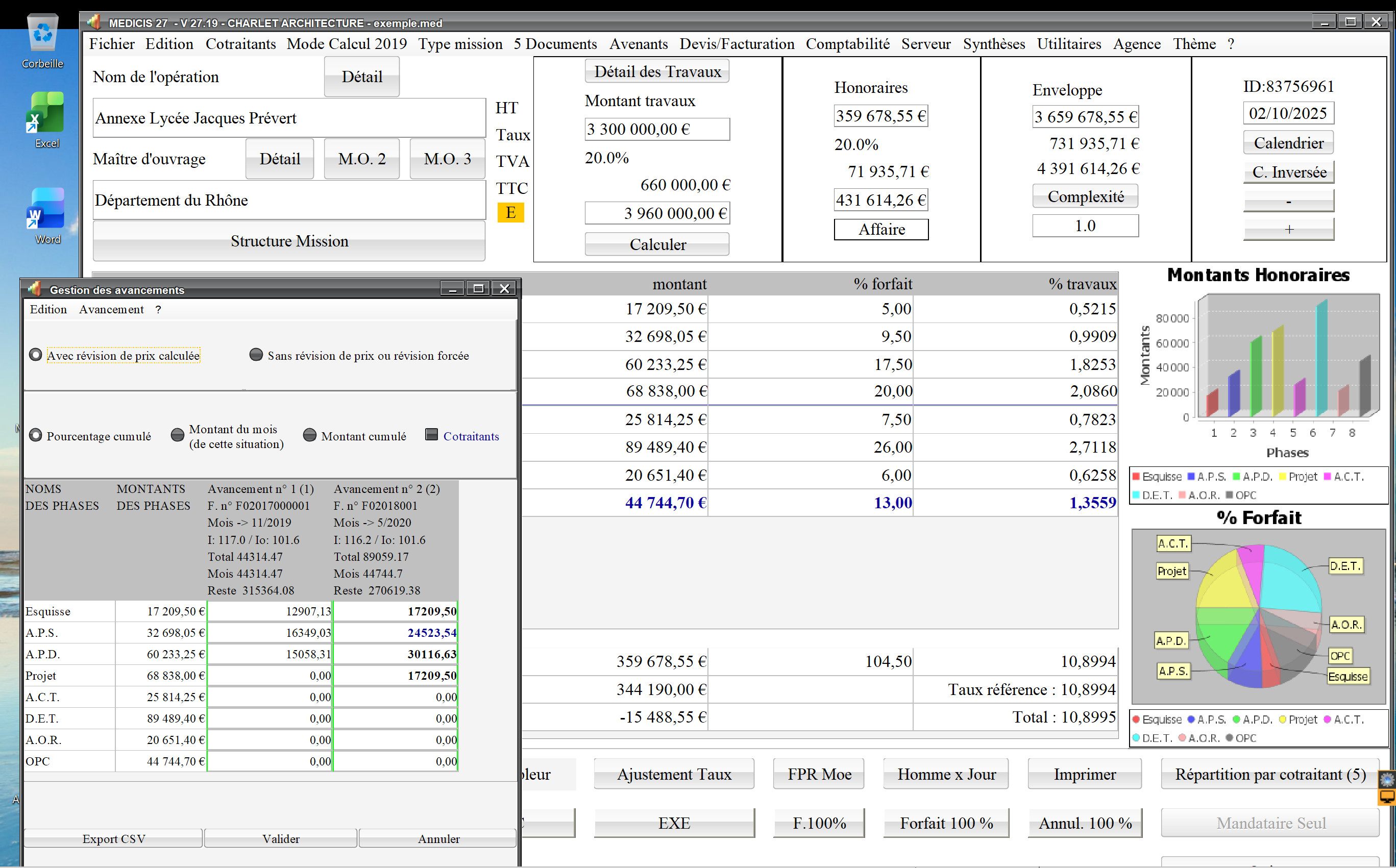Click the MEDICIS app icon in title bar
This screenshot has height=868, width=1396.
pyautogui.click(x=93, y=22)
